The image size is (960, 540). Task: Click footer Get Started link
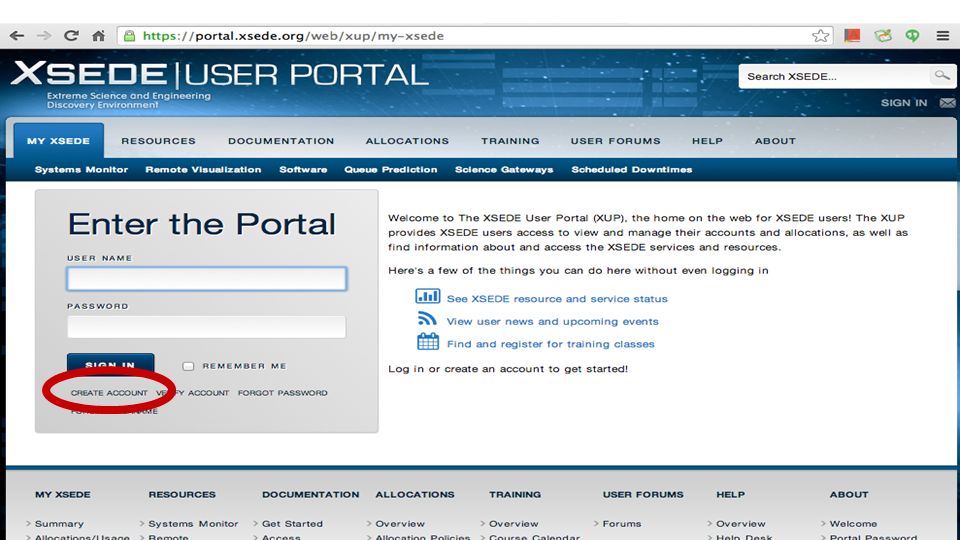point(292,523)
